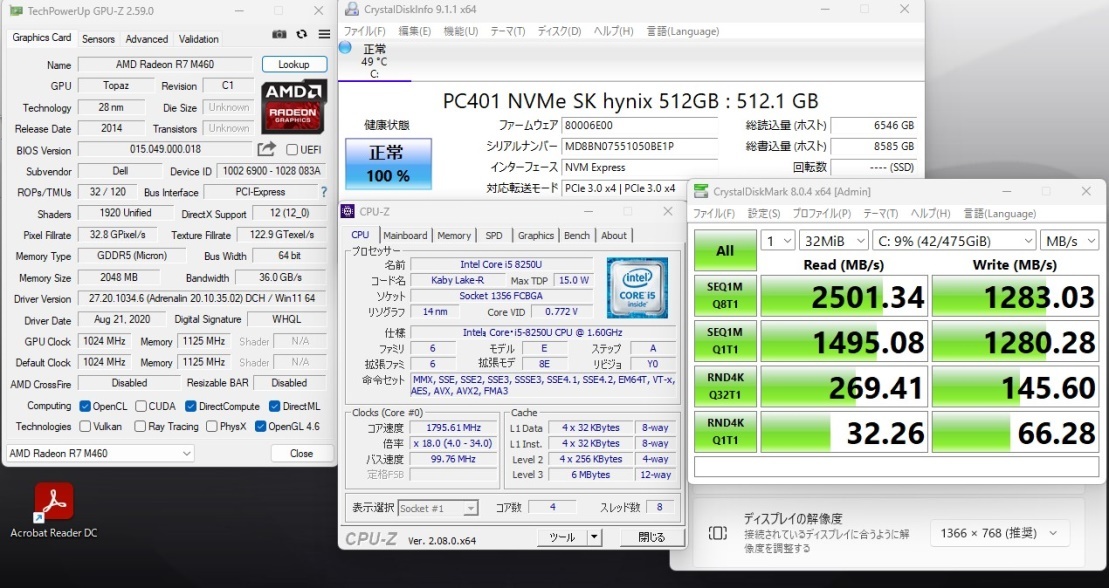Switch to the Mainboard tab in CPU-Z
1109x588 pixels.
tap(405, 236)
